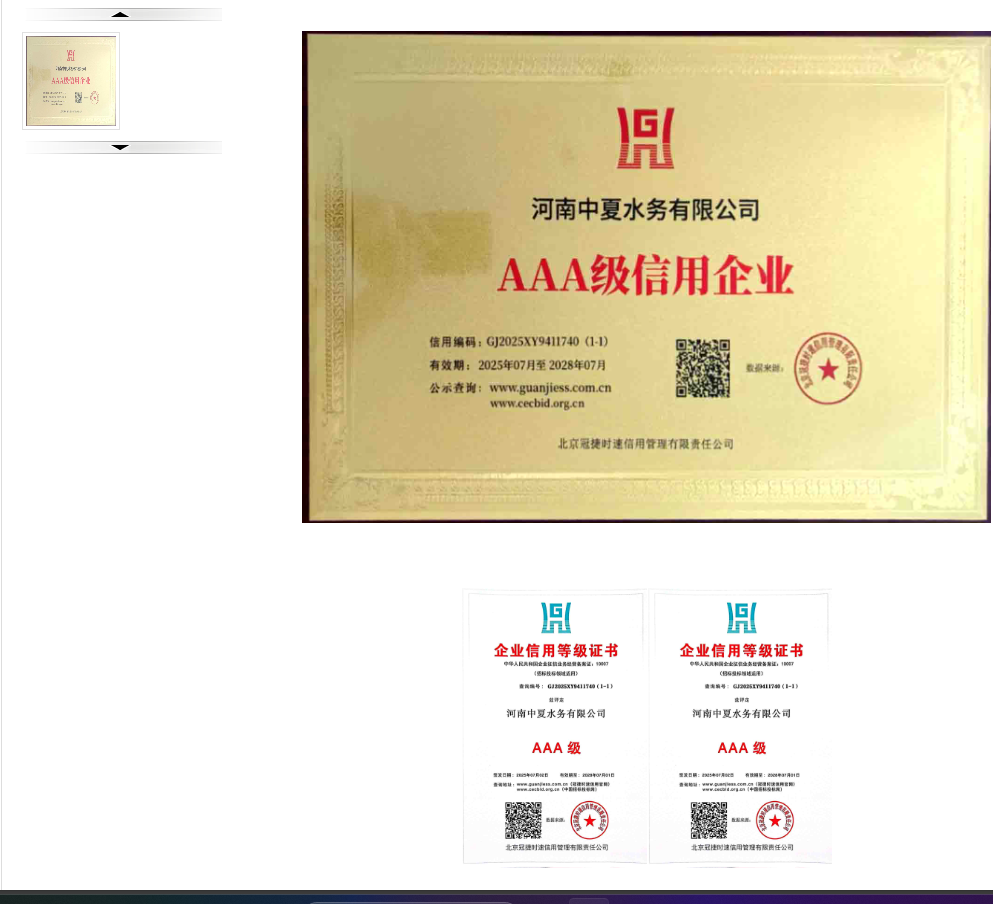Image resolution: width=993 pixels, height=904 pixels.
Task: Click the red 'AAA级信用企业' heading on the plaque
Action: 645,274
